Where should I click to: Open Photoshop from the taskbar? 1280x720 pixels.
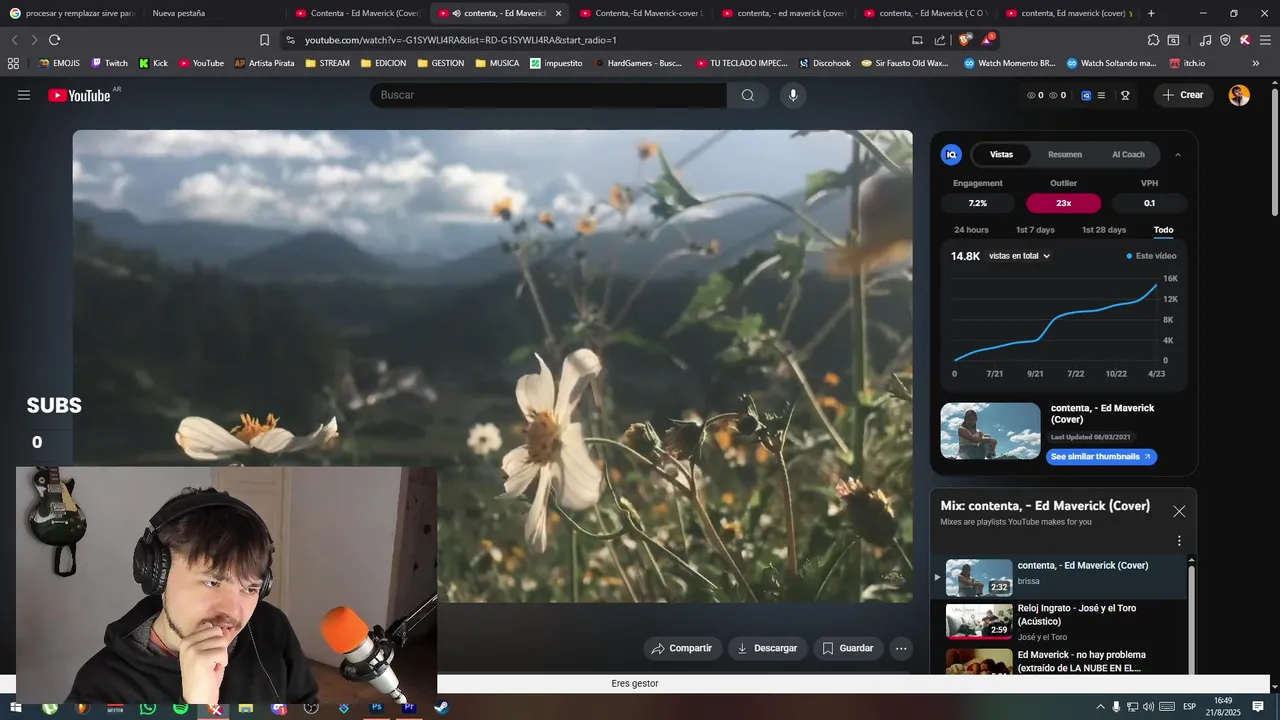click(377, 707)
